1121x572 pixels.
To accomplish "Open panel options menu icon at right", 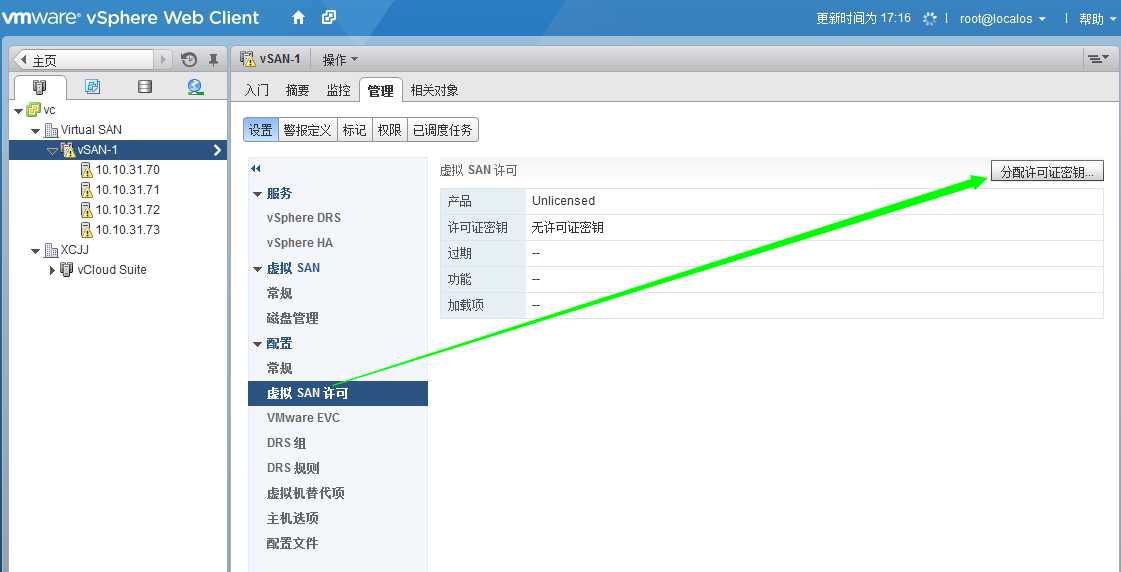I will pos(1096,59).
